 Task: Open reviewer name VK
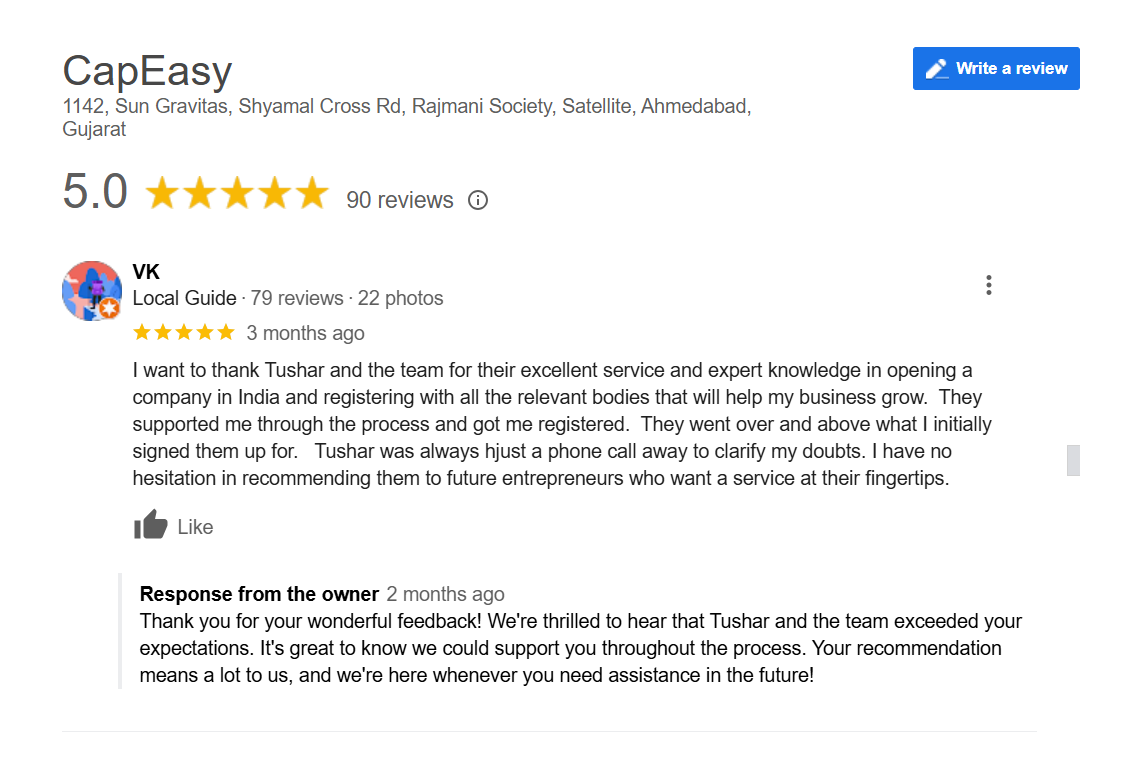[x=146, y=272]
